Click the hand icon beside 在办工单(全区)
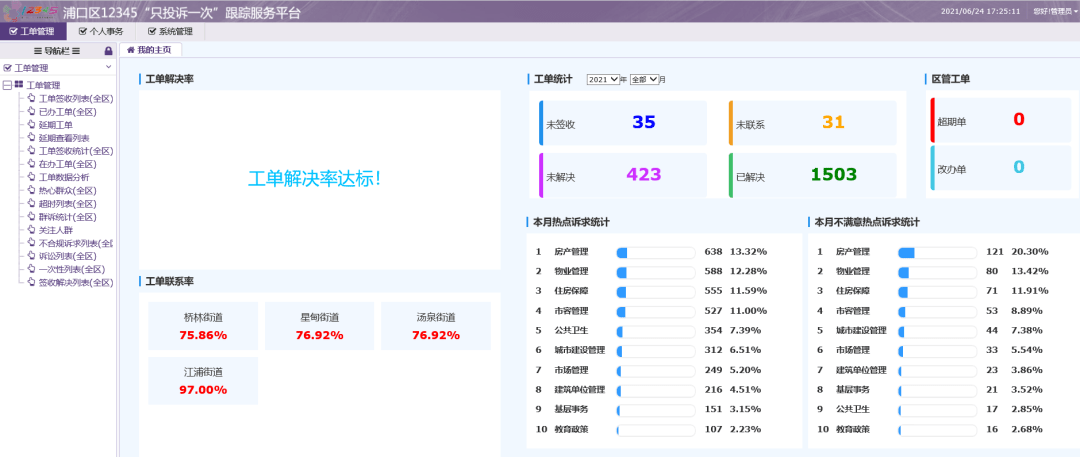Viewport: 1080px width, 457px height. click(x=31, y=163)
